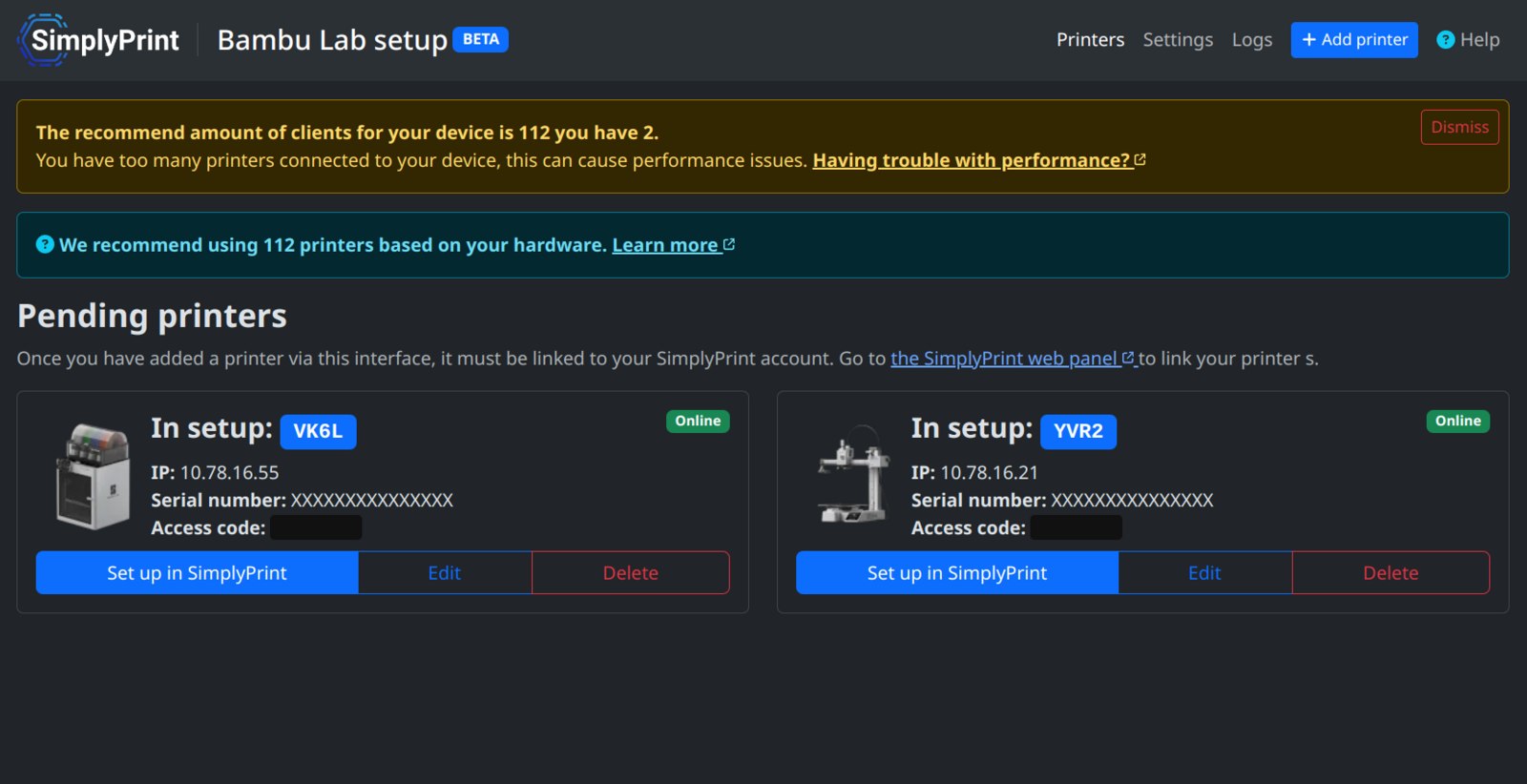Open the Learn more link
The height and width of the screenshot is (784, 1527).
click(x=674, y=245)
